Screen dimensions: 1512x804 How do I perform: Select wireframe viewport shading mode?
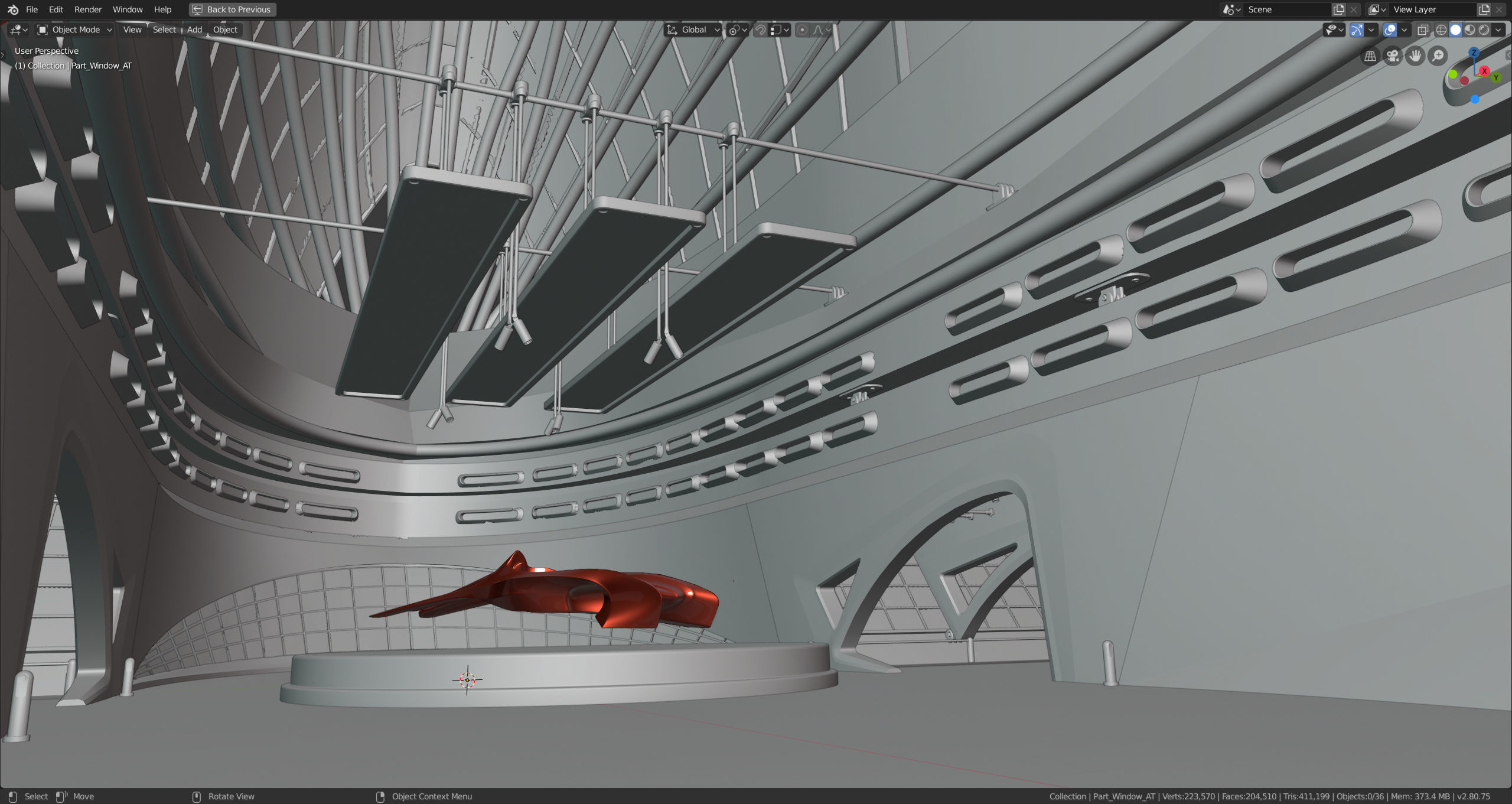[x=1441, y=30]
